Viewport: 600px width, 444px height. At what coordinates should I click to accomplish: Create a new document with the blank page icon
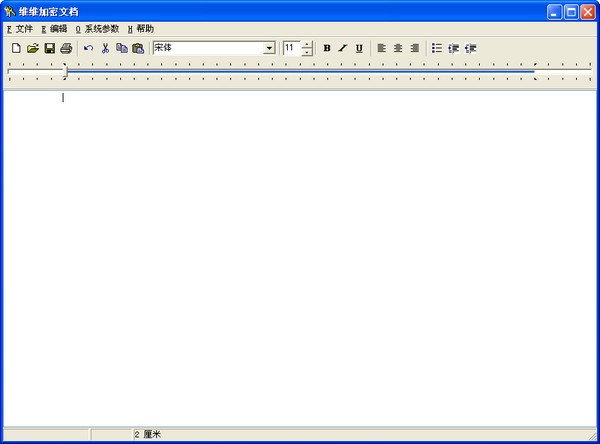coord(16,48)
